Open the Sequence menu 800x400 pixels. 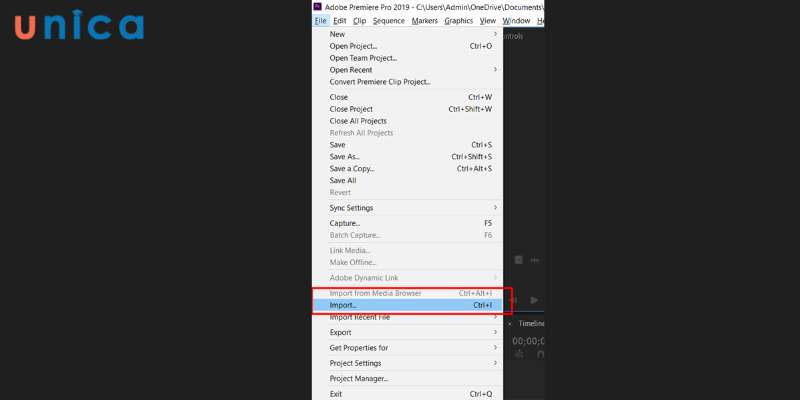tap(389, 21)
